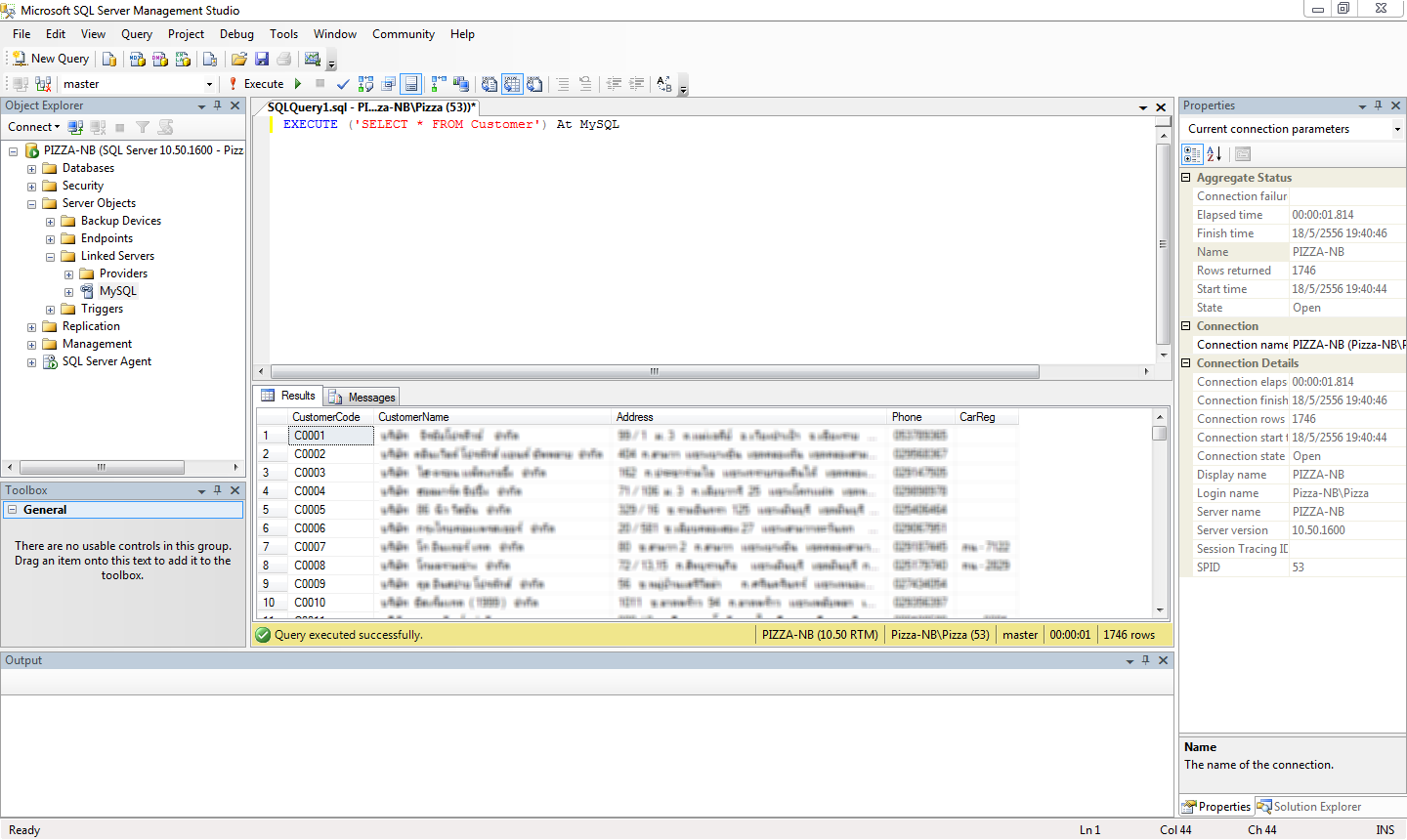Open Database Engine Query icon
The image size is (1407, 840).
109,59
